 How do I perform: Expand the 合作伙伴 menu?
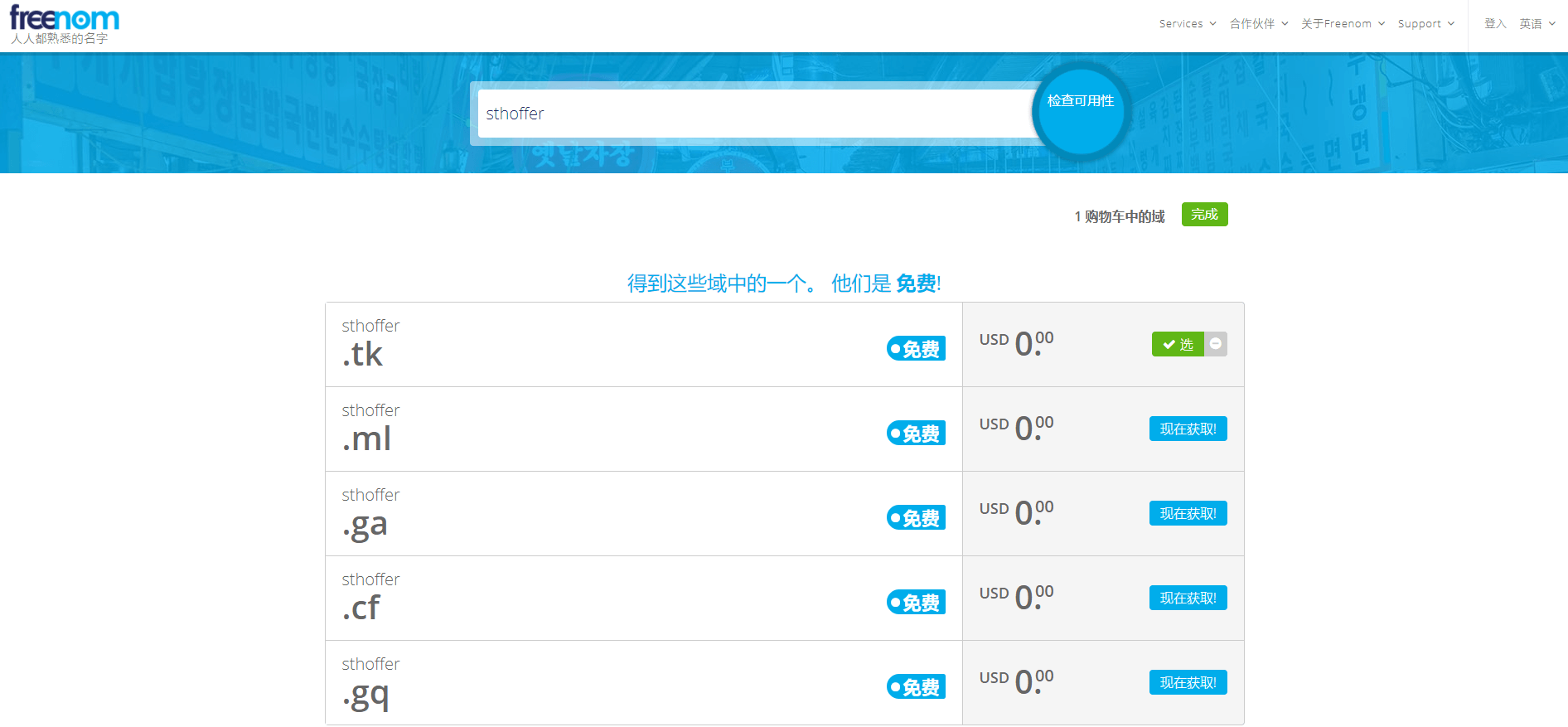pyautogui.click(x=1259, y=24)
